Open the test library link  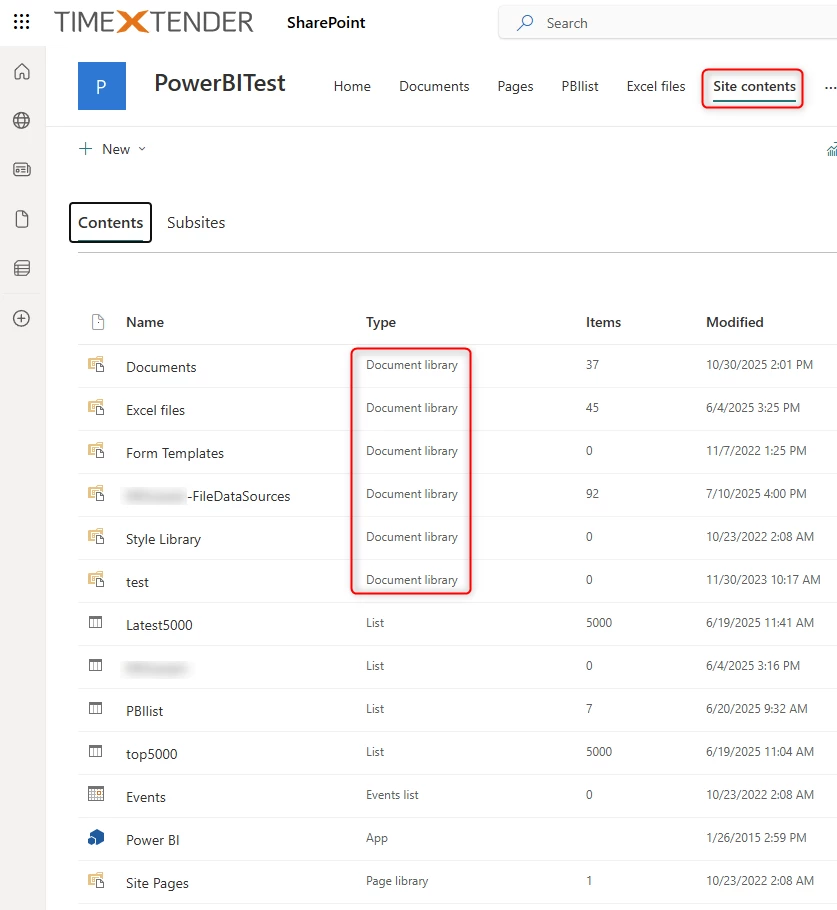(138, 582)
